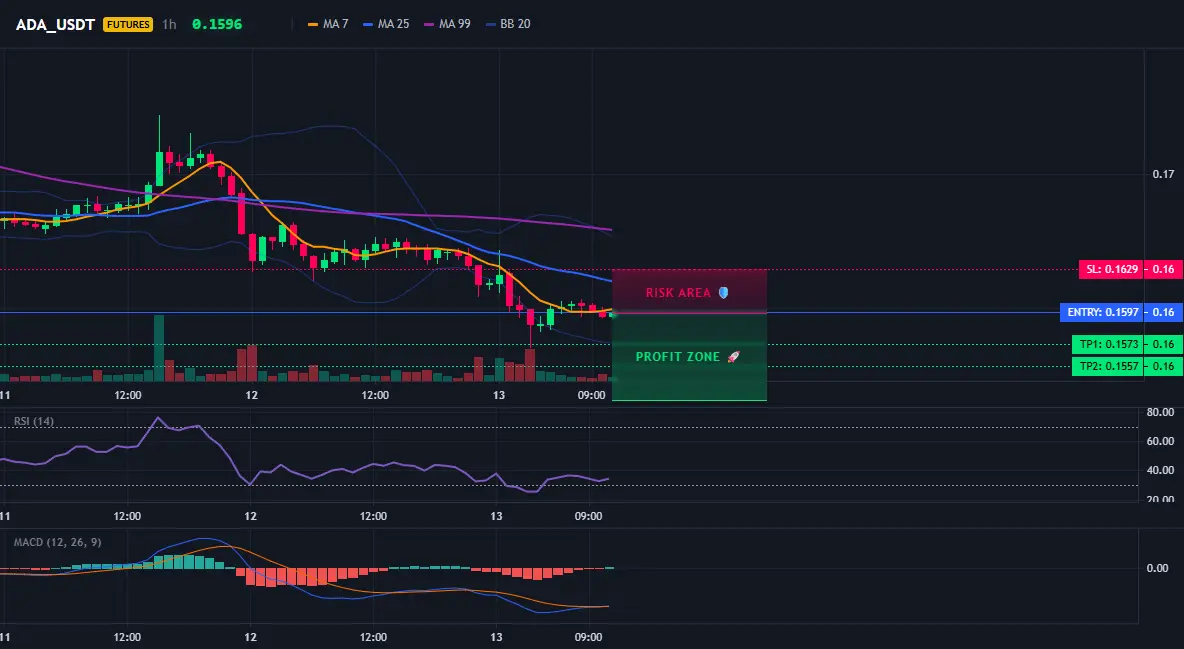This screenshot has height=649, width=1184.
Task: Click the TP2: 0.1557 price tag
Action: [x=1107, y=366]
